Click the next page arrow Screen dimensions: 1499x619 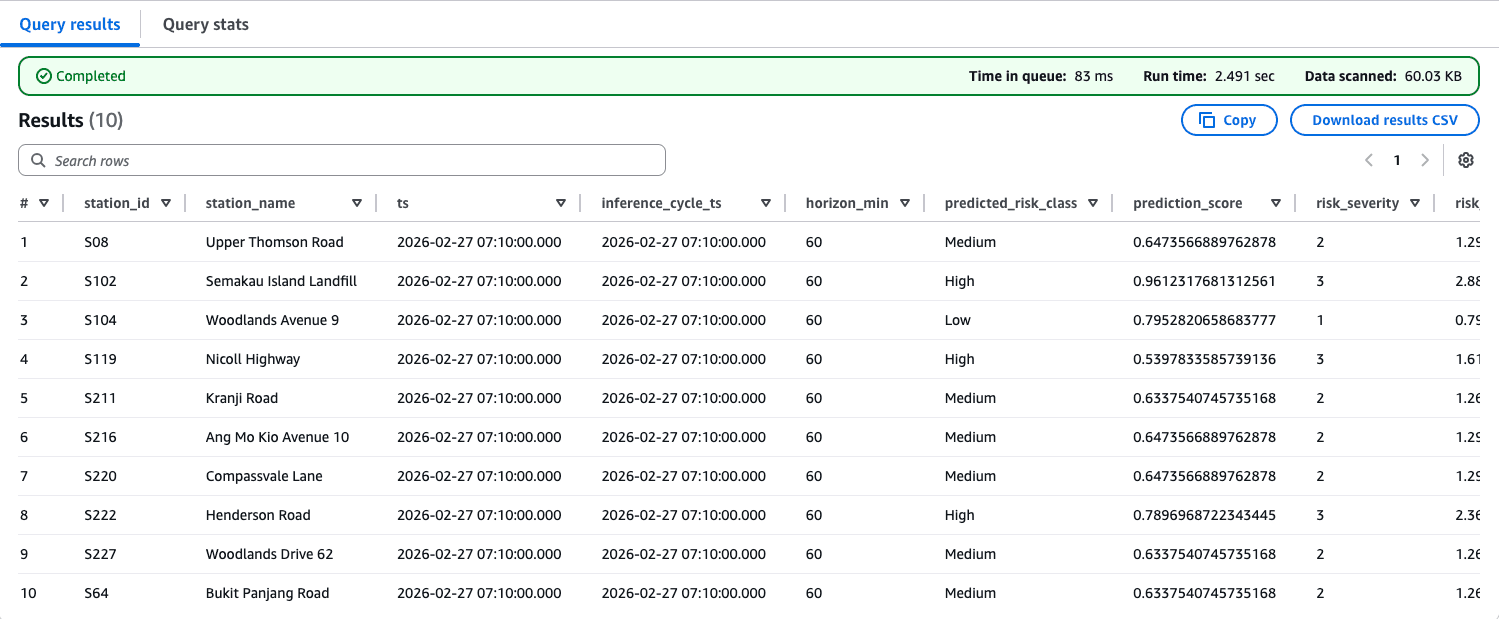click(x=1424, y=160)
